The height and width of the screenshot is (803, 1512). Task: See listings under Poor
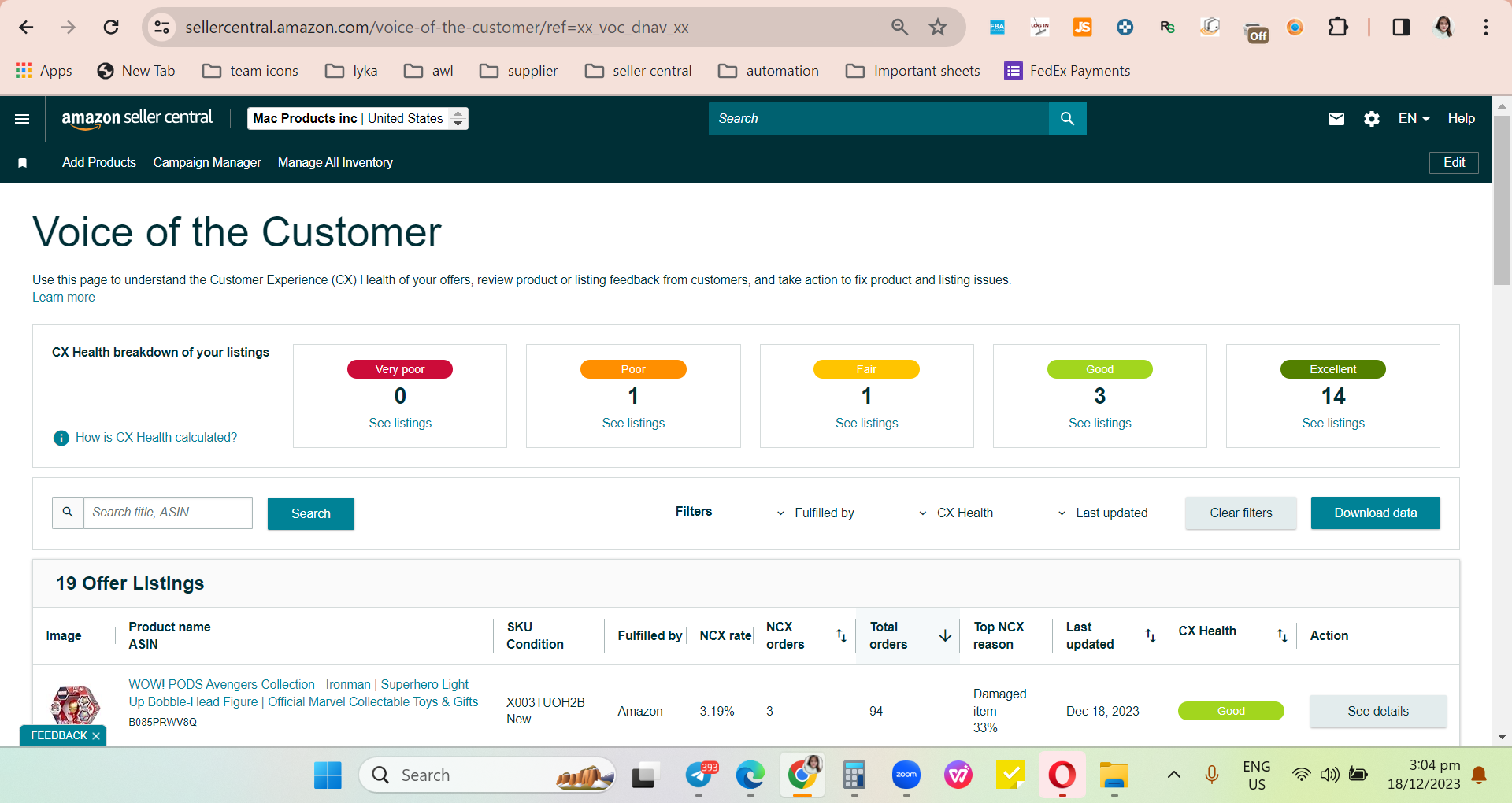pos(633,424)
